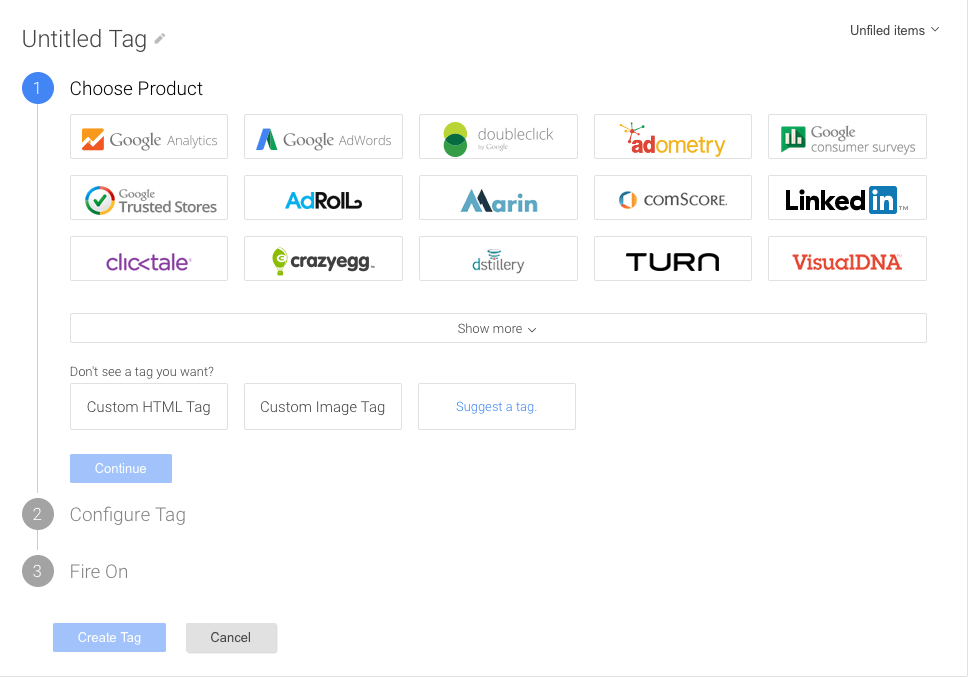Viewport: 968px width, 677px height.
Task: Choose the Marin product tile
Action: [498, 197]
